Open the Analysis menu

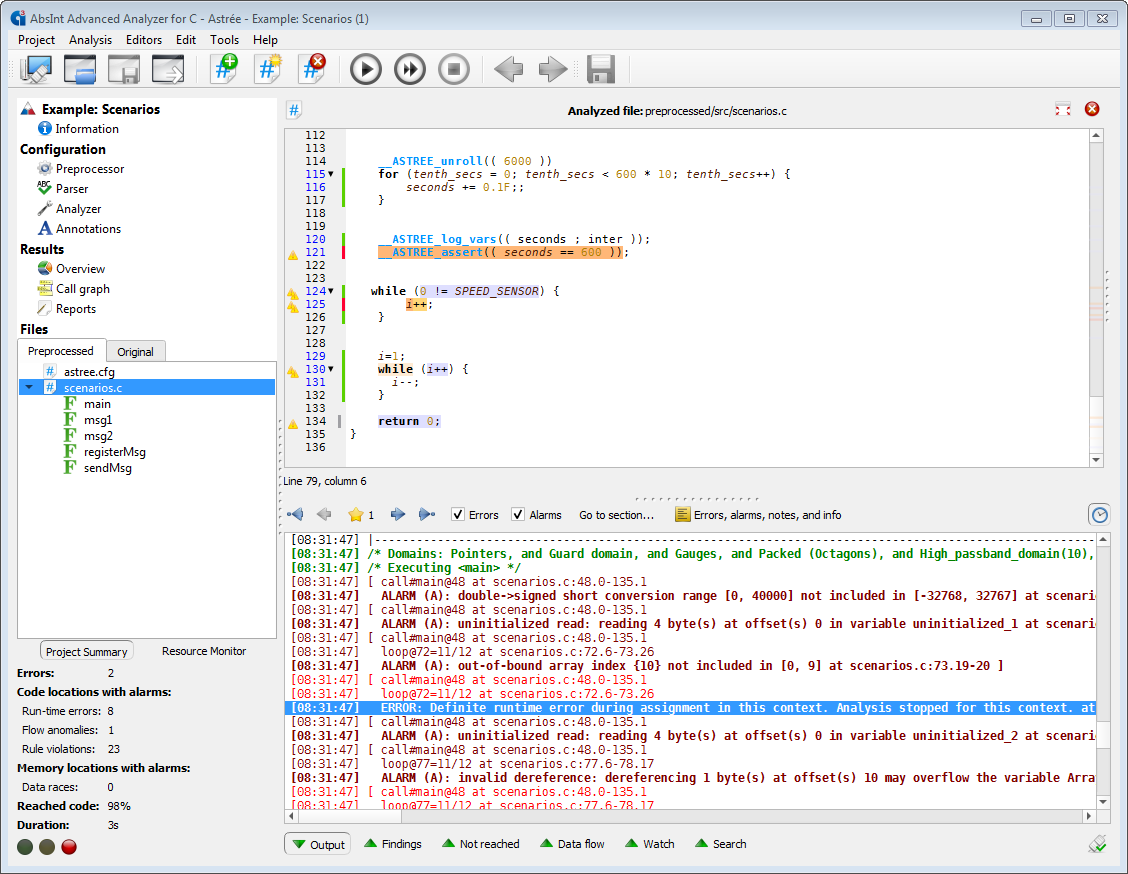coord(90,40)
